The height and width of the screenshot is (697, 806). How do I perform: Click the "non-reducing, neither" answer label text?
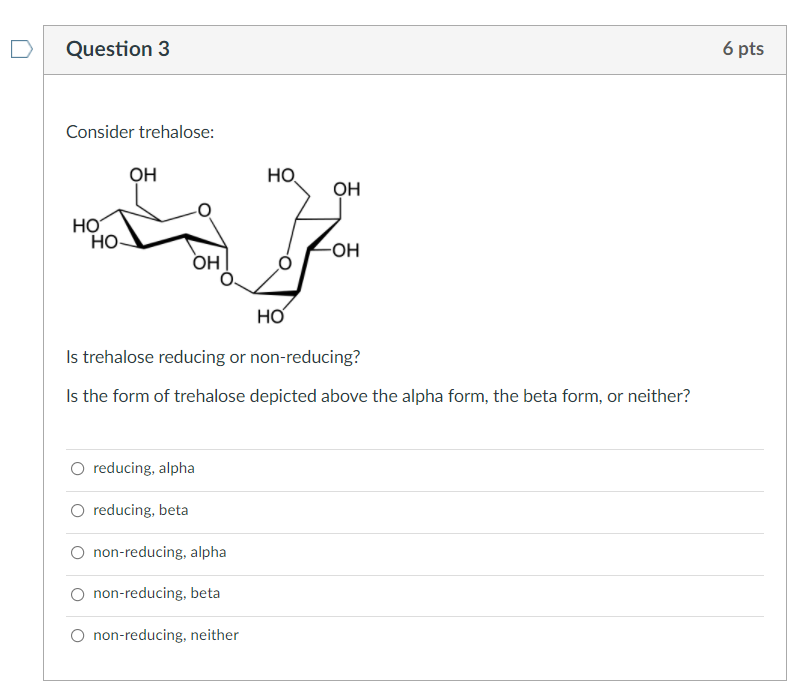tap(165, 635)
